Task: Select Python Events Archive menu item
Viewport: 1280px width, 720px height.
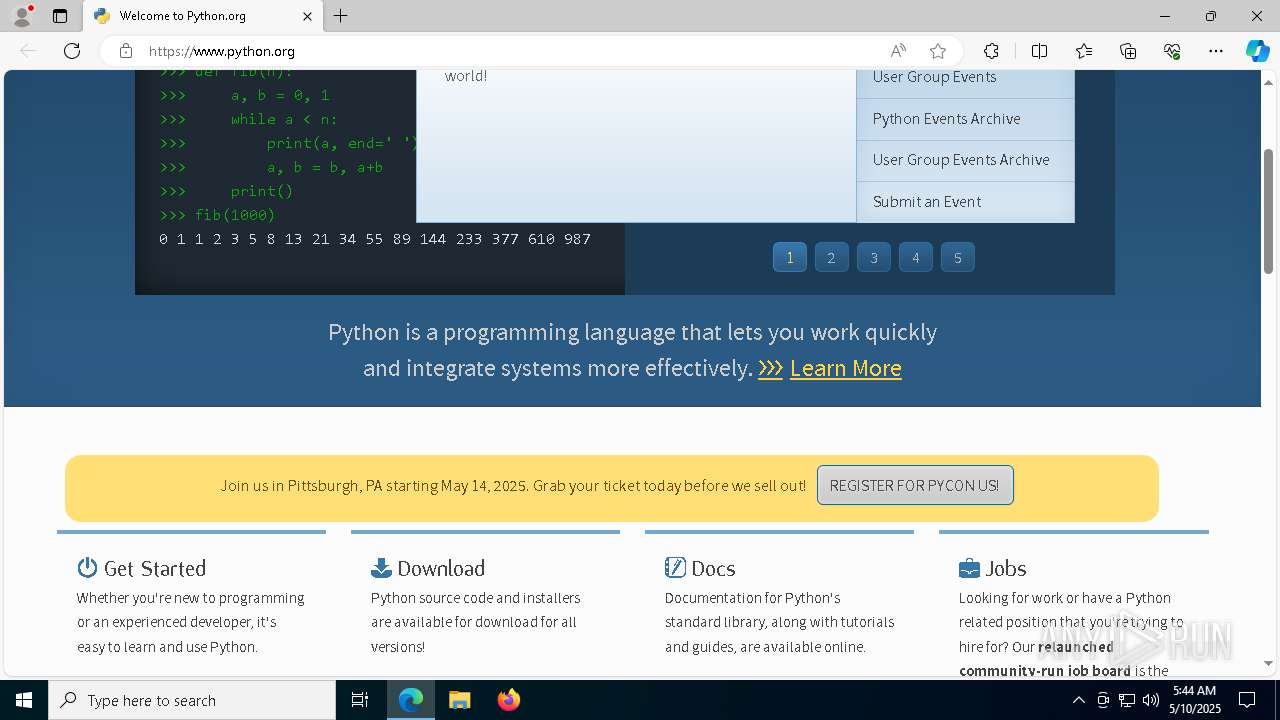Action: (965, 119)
